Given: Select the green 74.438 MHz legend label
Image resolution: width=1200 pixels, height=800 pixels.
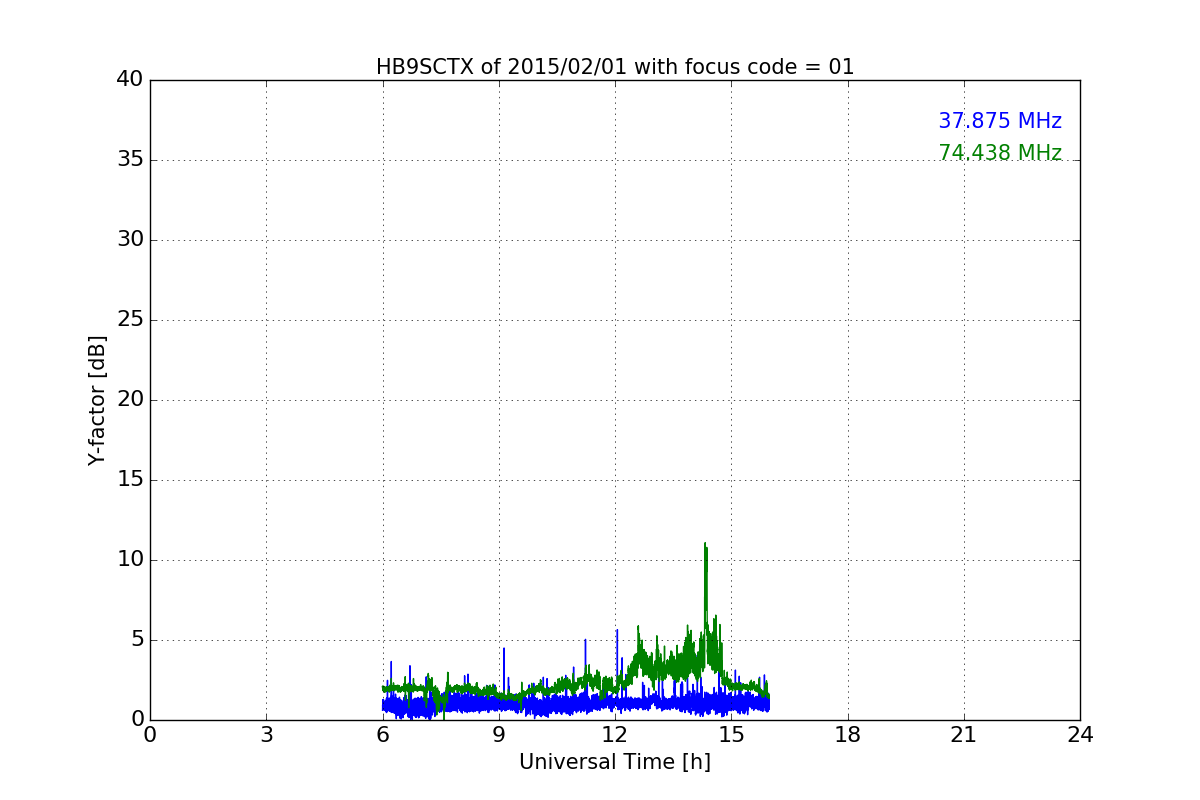Looking at the screenshot, I should click(x=1000, y=153).
